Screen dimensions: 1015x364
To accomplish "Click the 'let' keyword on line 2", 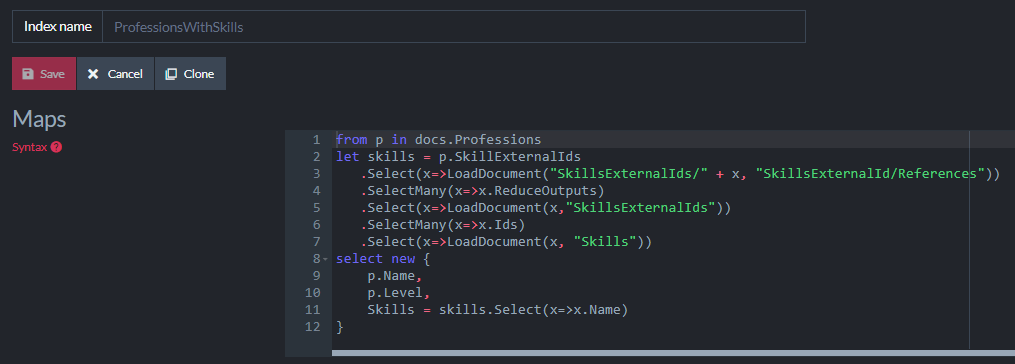I will point(348,157).
